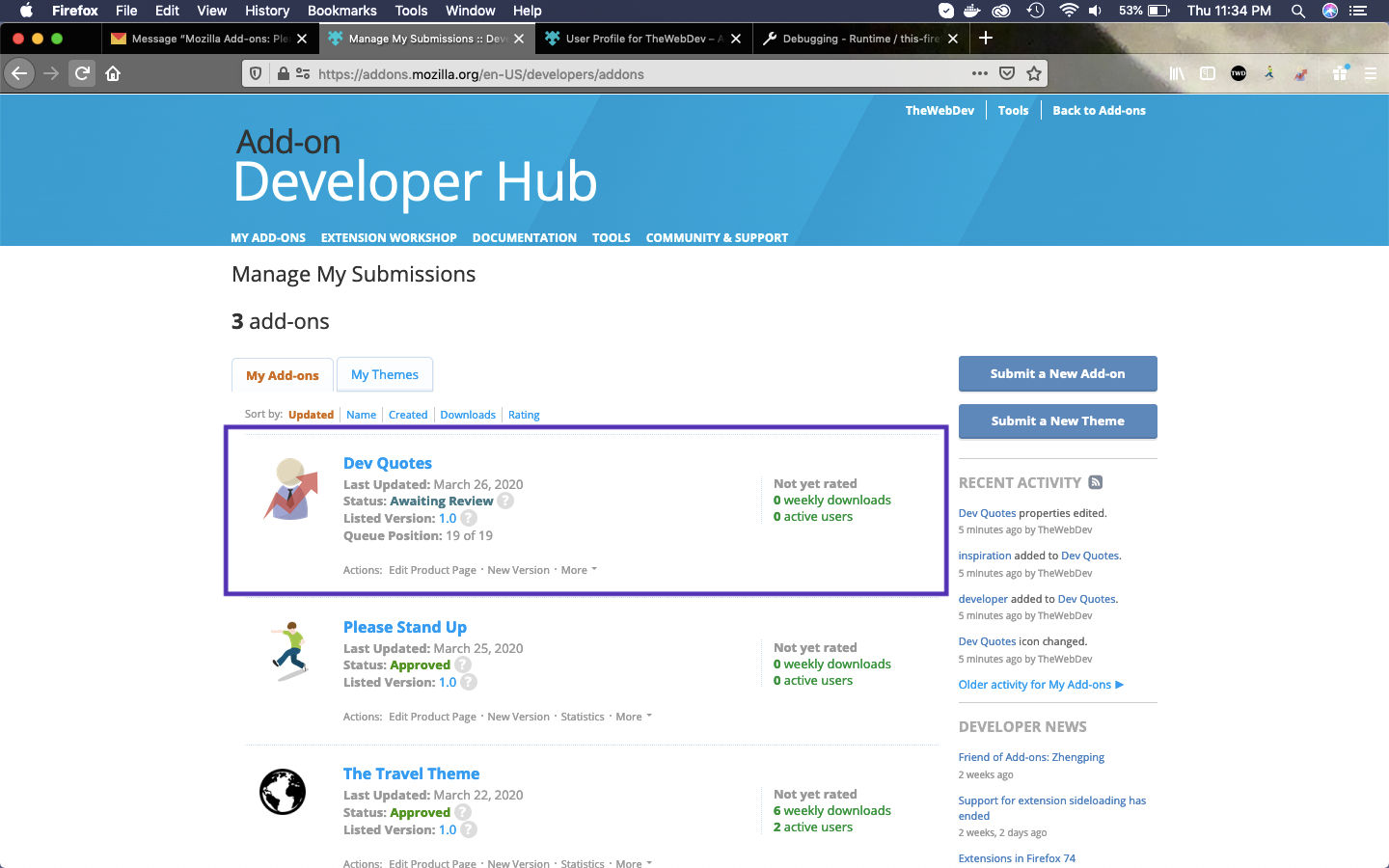The width and height of the screenshot is (1389, 868).
Task: Open The Travel Theme title link
Action: coord(411,773)
